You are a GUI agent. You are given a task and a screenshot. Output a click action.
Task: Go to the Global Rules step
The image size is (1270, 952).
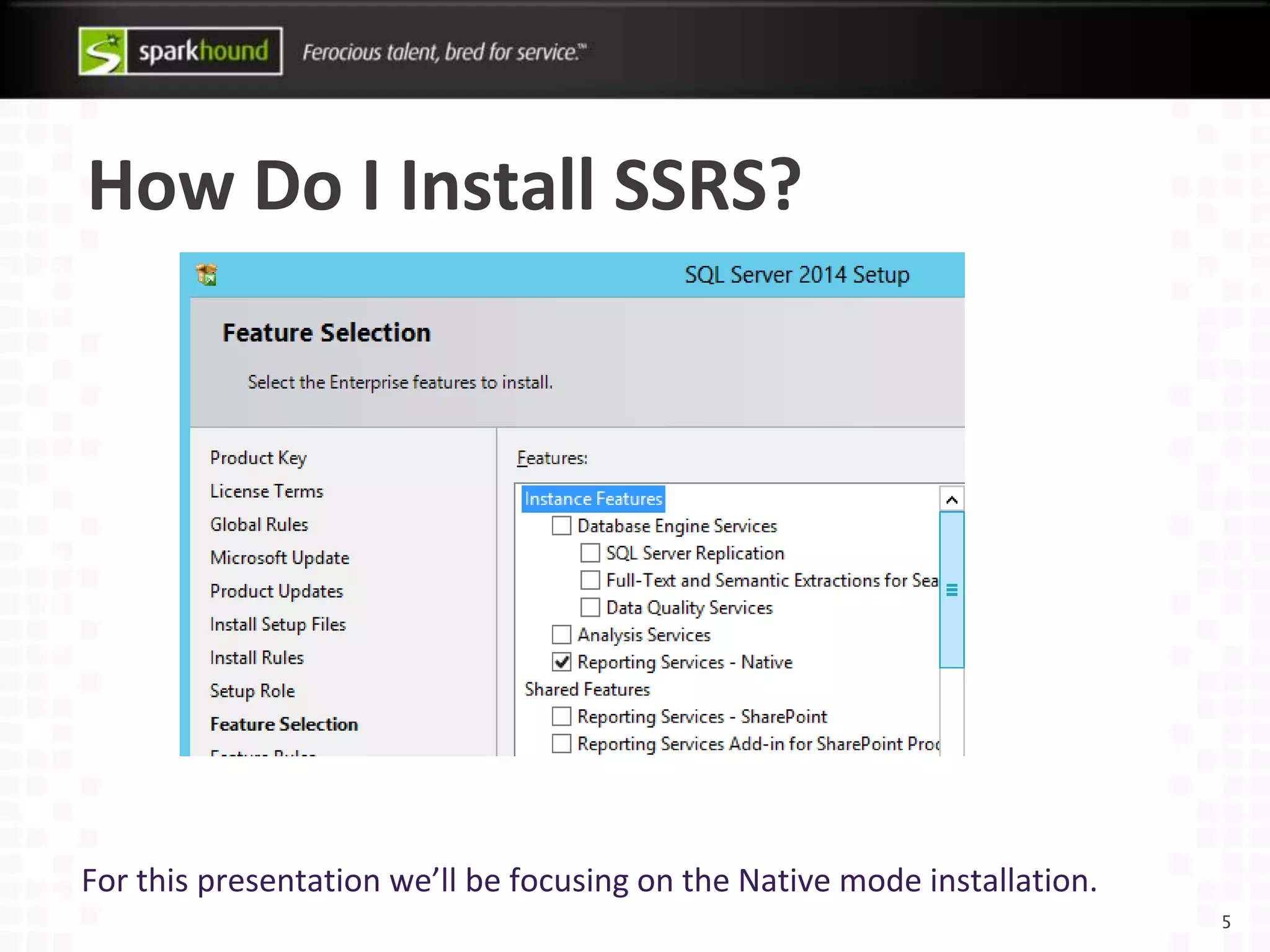[259, 524]
